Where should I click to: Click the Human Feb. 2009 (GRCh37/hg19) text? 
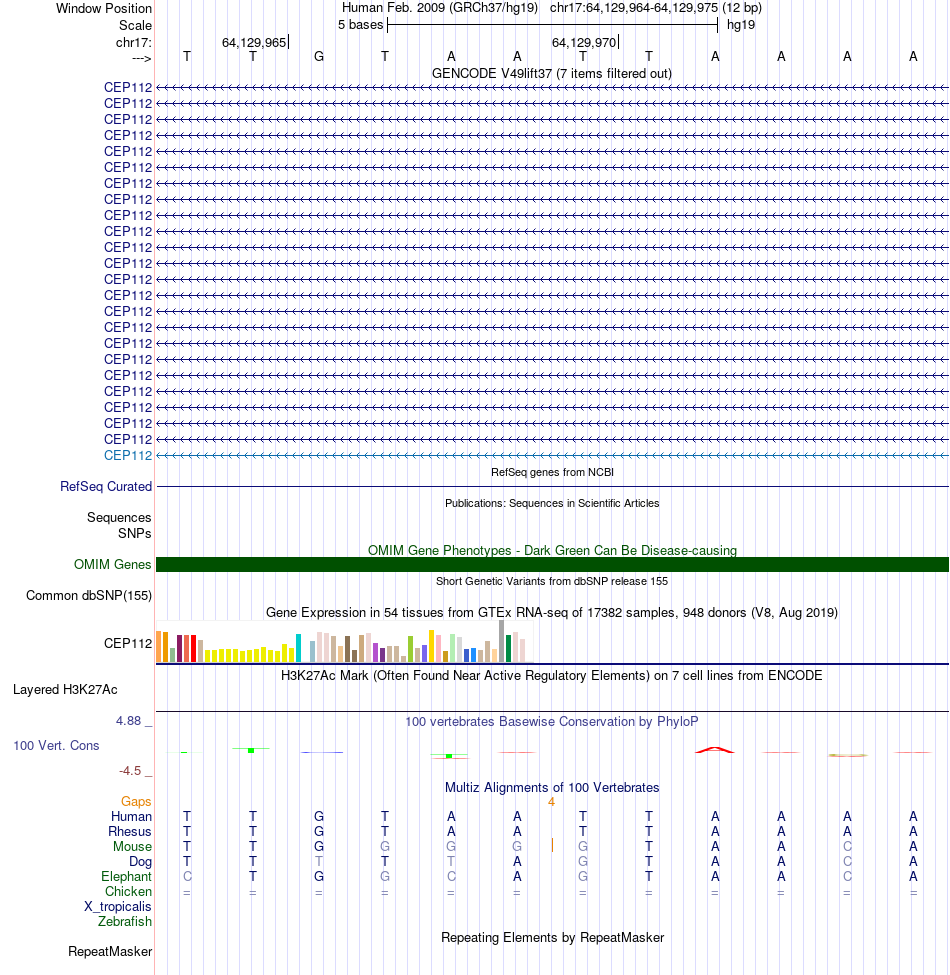point(440,8)
